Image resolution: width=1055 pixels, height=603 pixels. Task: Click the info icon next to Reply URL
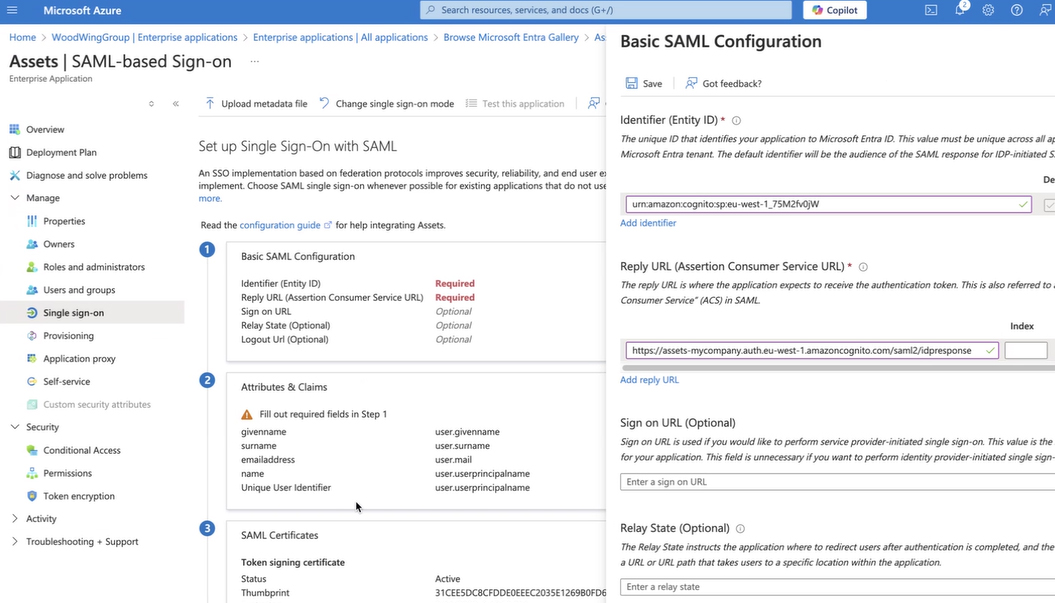point(863,267)
